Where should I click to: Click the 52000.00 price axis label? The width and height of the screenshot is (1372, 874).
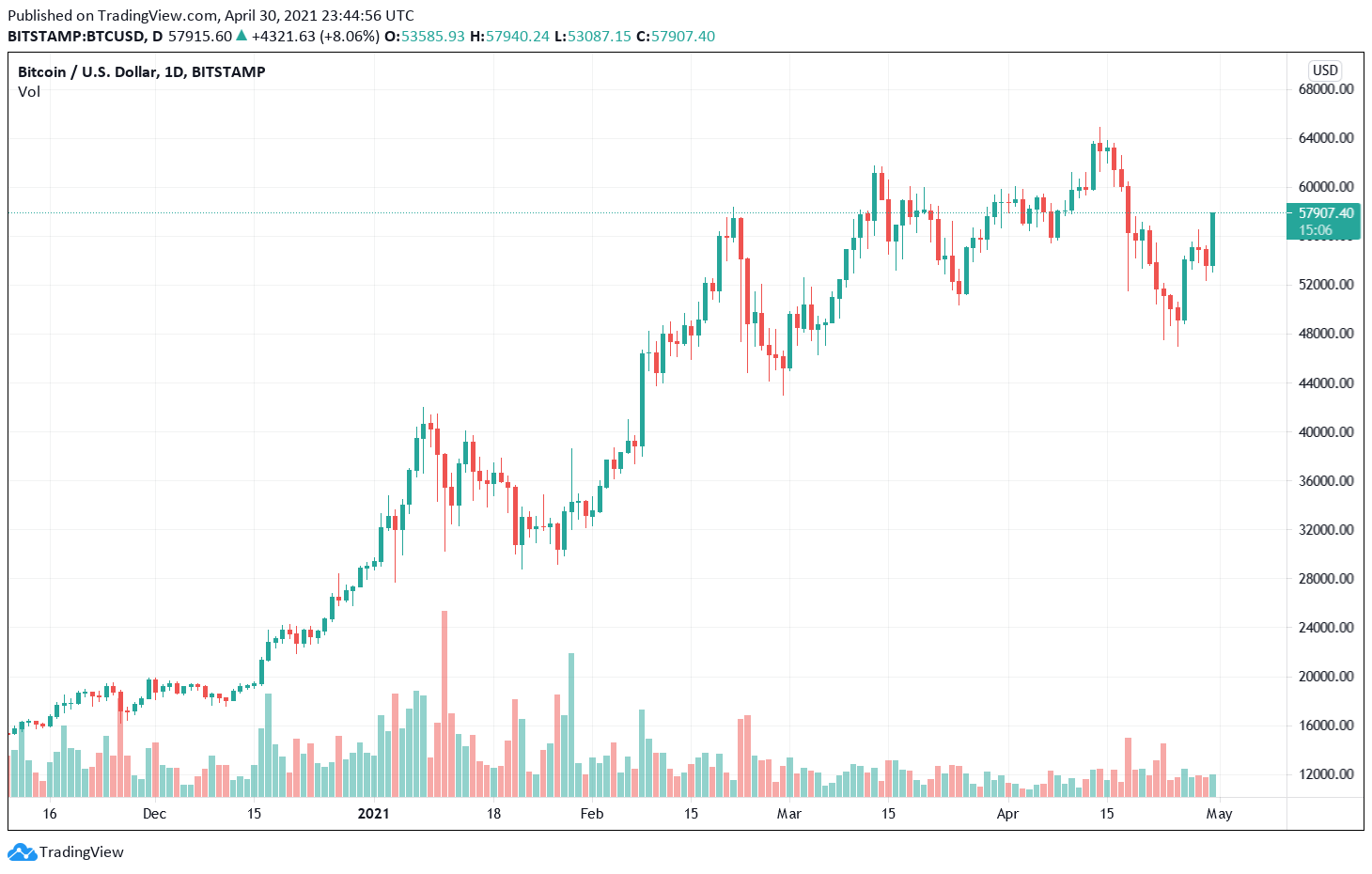[1326, 285]
